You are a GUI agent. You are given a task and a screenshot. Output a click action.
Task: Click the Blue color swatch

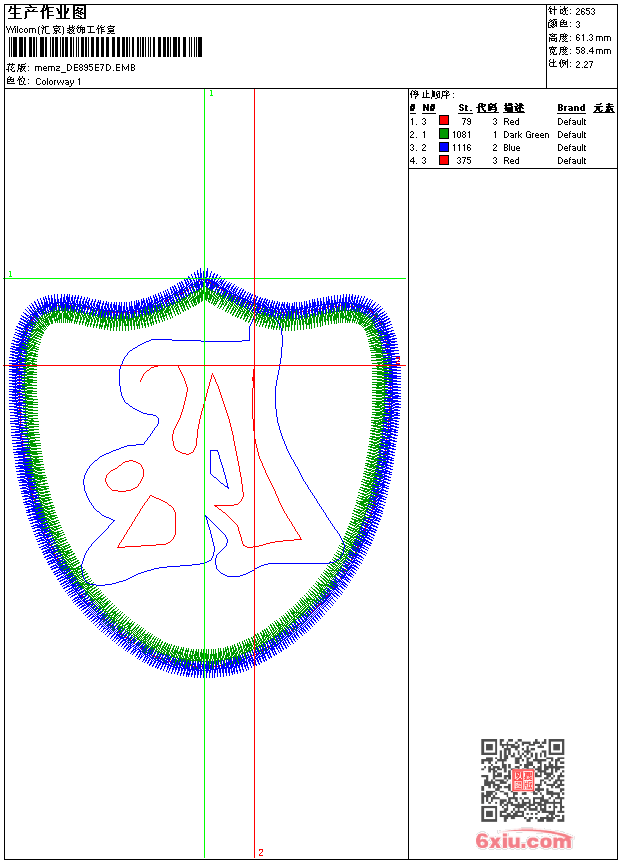pos(444,147)
